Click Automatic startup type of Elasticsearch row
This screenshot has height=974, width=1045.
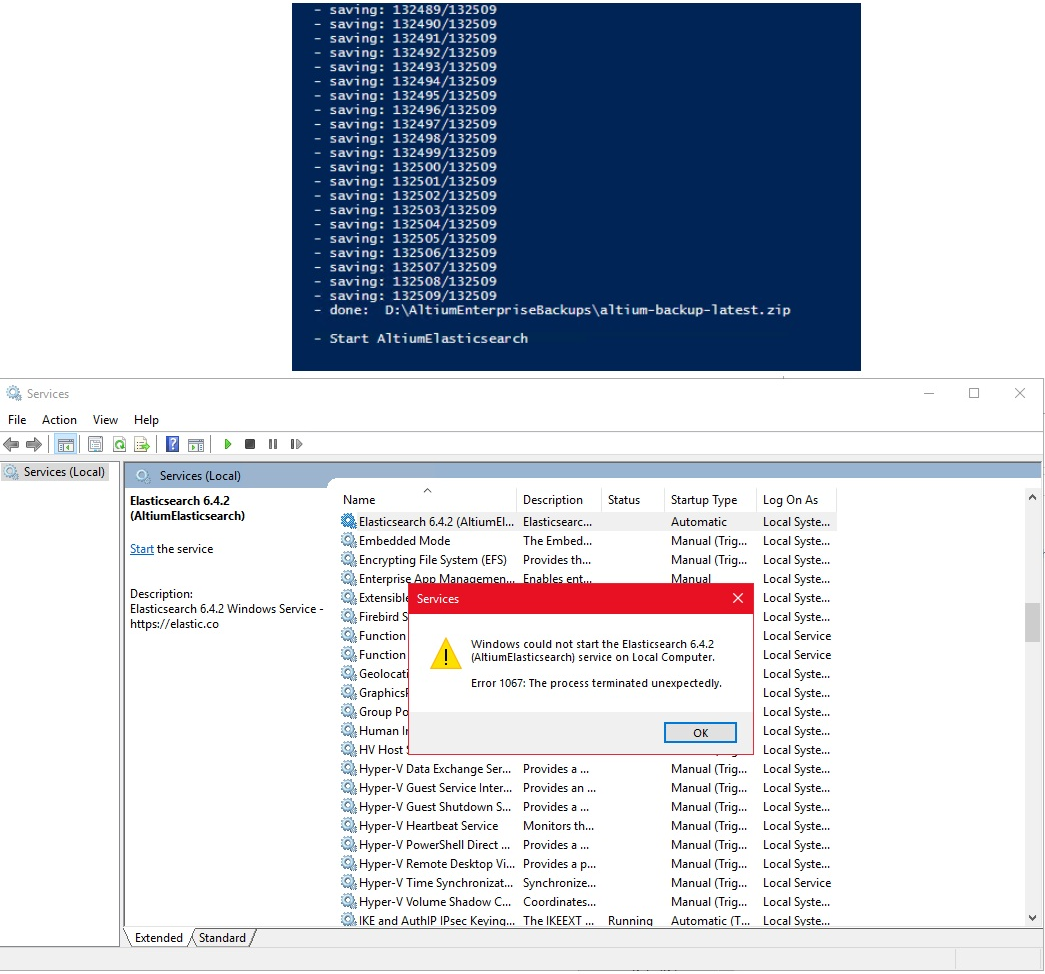pos(698,522)
